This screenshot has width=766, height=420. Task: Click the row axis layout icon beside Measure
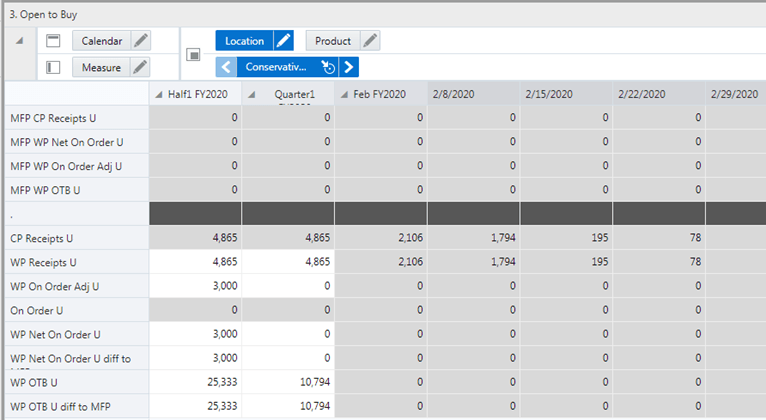coord(53,67)
